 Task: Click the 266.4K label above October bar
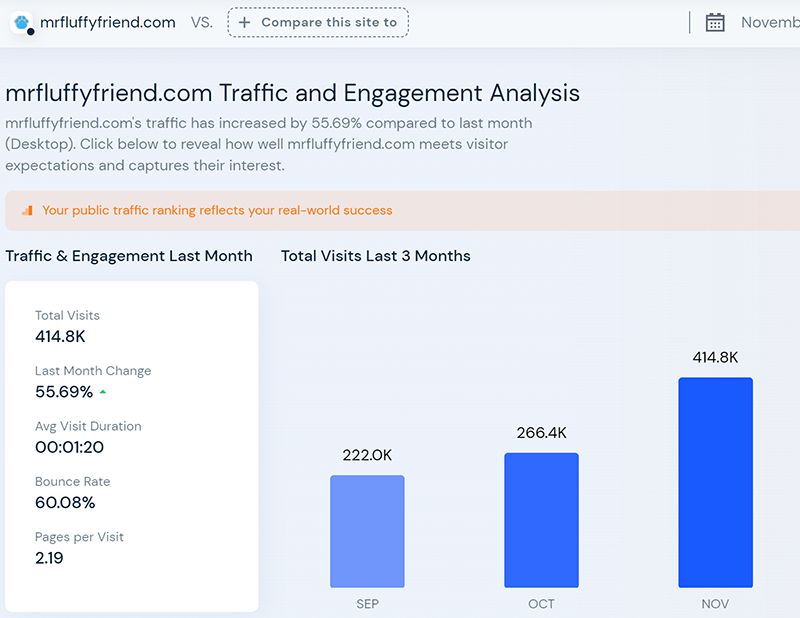[541, 433]
